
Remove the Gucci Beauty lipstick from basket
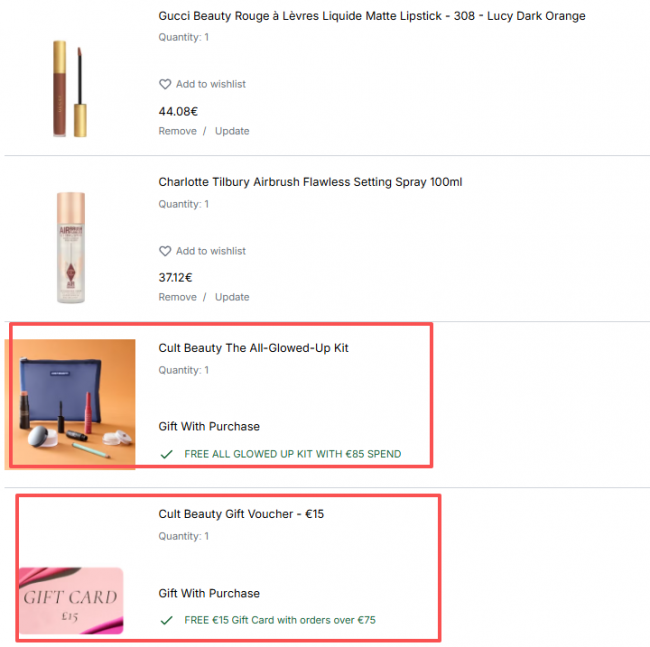pos(177,131)
